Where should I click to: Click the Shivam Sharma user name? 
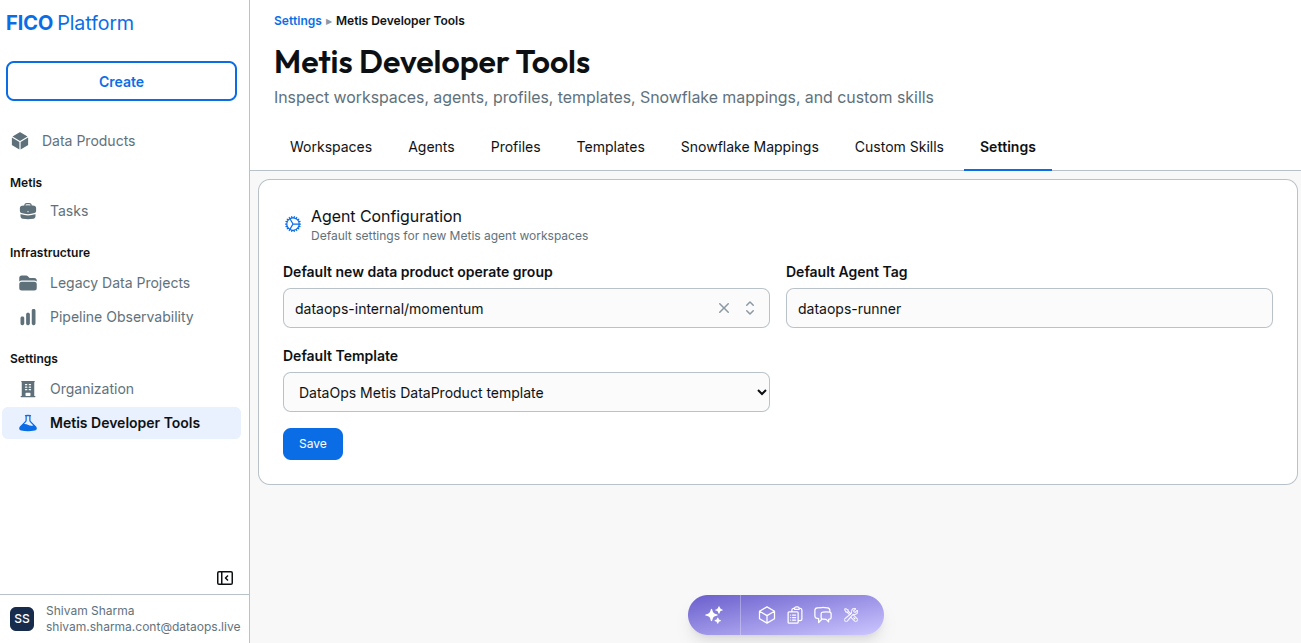pos(90,611)
